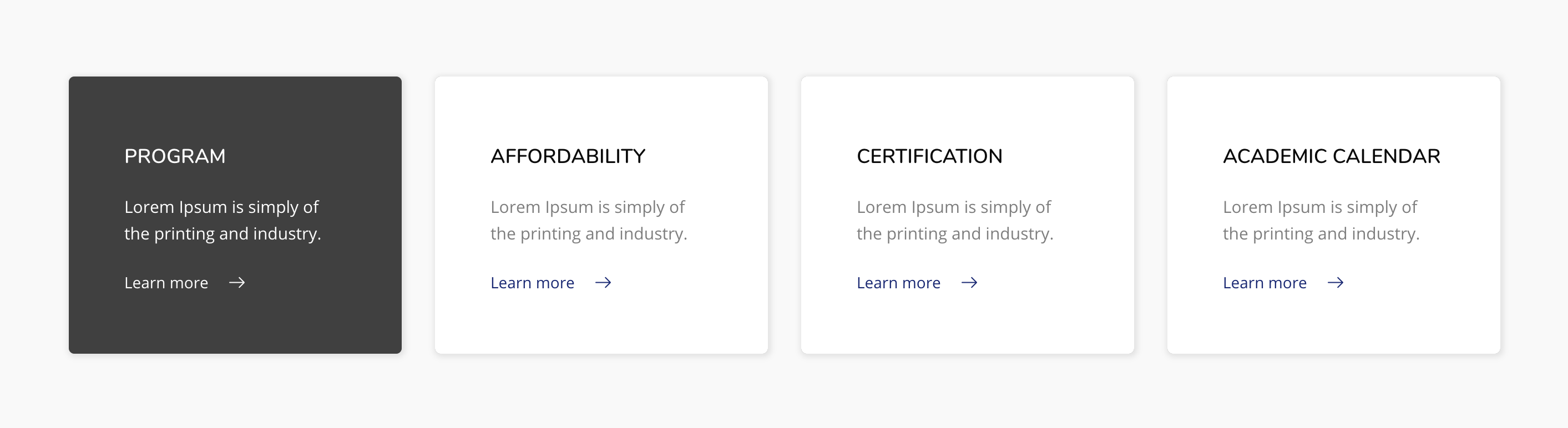The height and width of the screenshot is (428, 1568).
Task: Click the description text in the Affordability card
Action: (589, 220)
